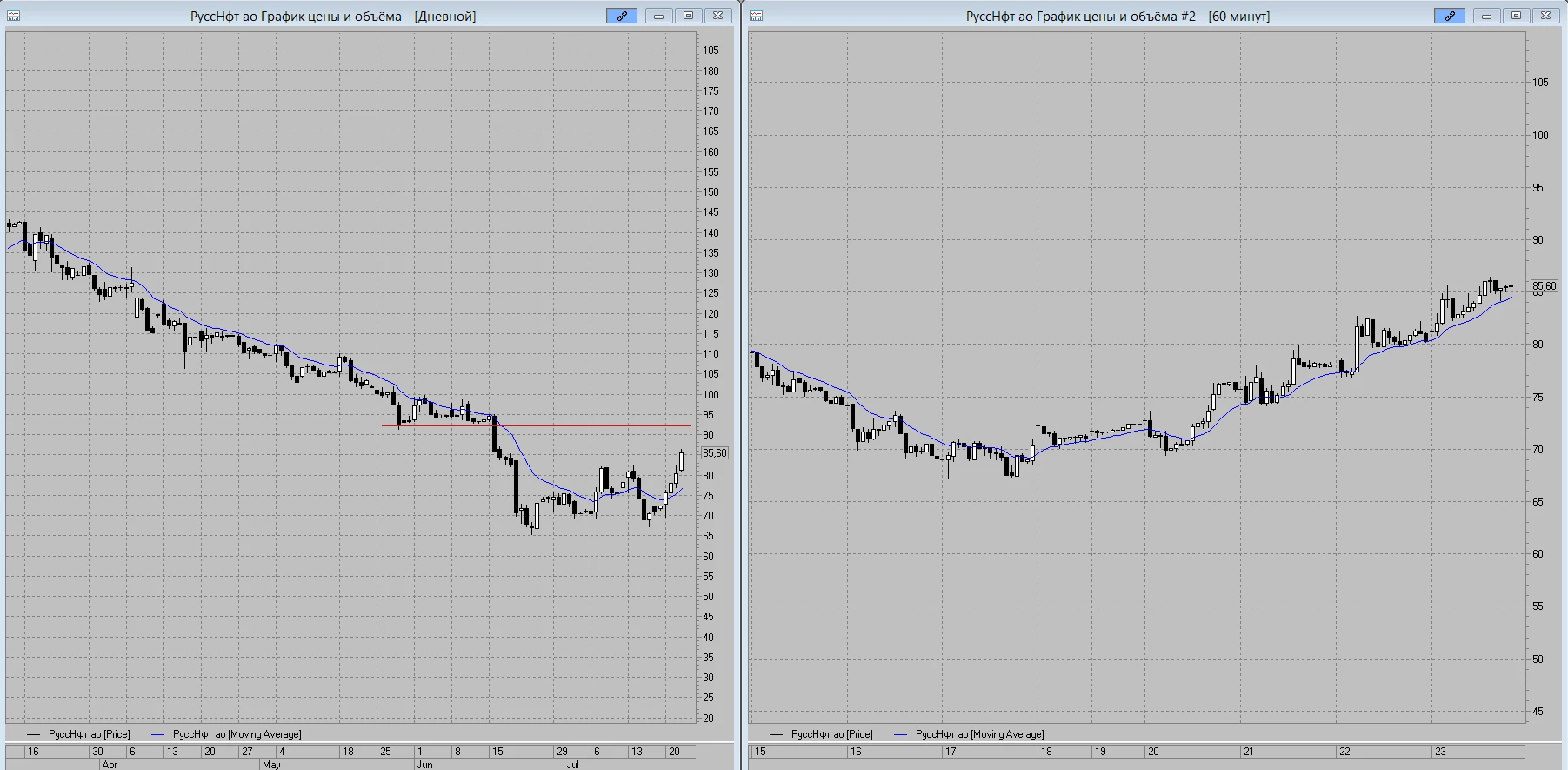1568x770 pixels.
Task: Click date label 27 on the daily time axis
Action: click(x=247, y=752)
